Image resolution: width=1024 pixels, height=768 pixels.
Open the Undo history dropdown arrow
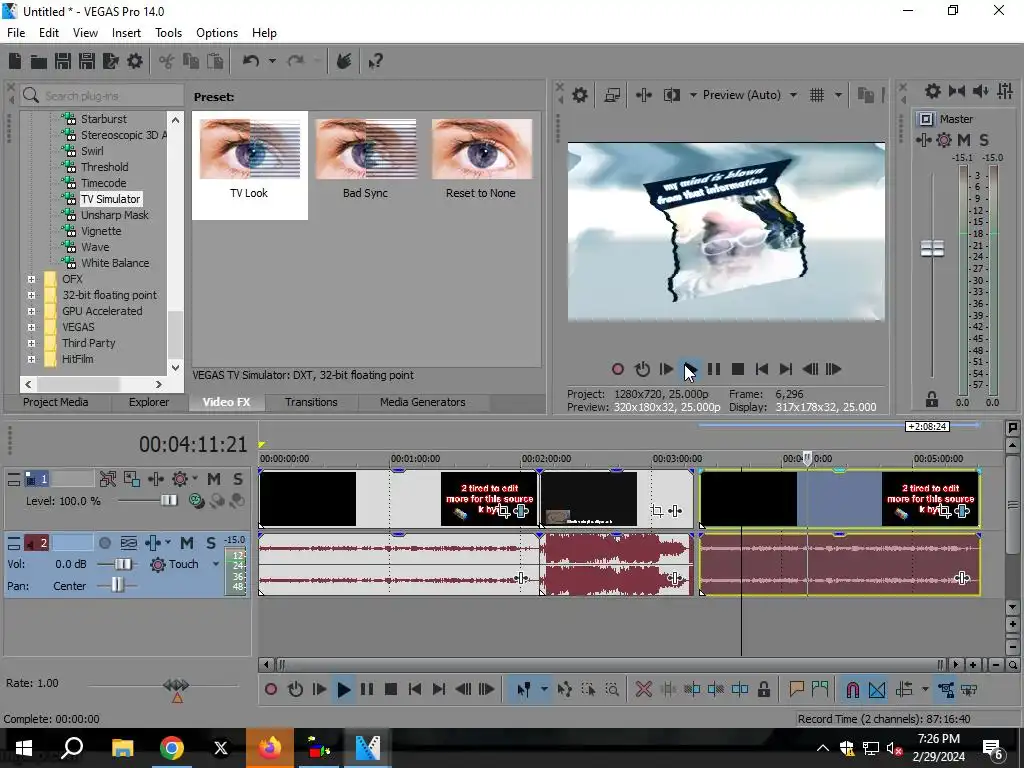tap(272, 61)
